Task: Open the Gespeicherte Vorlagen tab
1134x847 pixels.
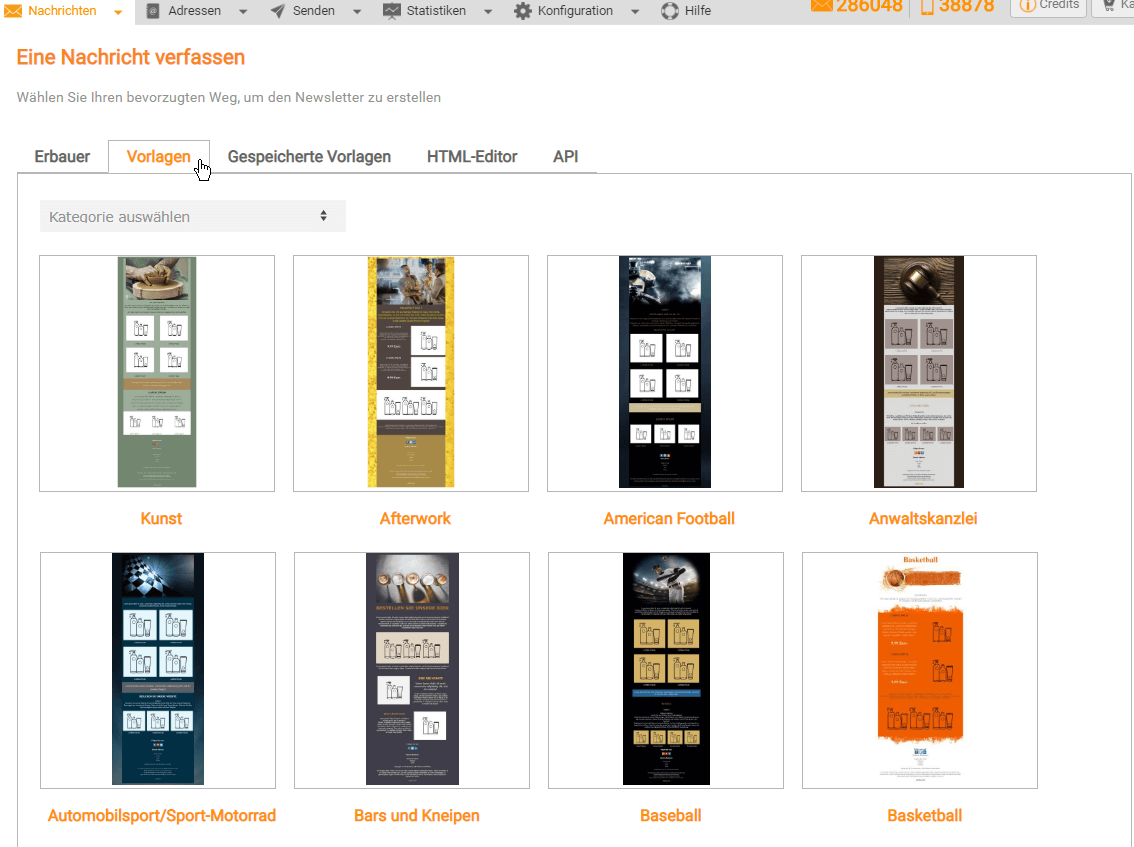Action: [x=309, y=157]
